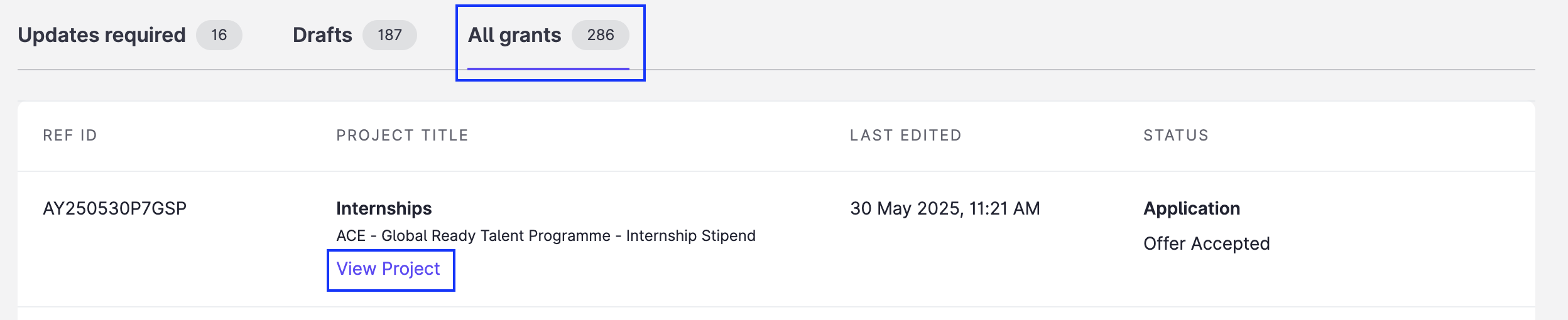
Task: Click the PROJECT TITLE column header
Action: pyautogui.click(x=402, y=136)
